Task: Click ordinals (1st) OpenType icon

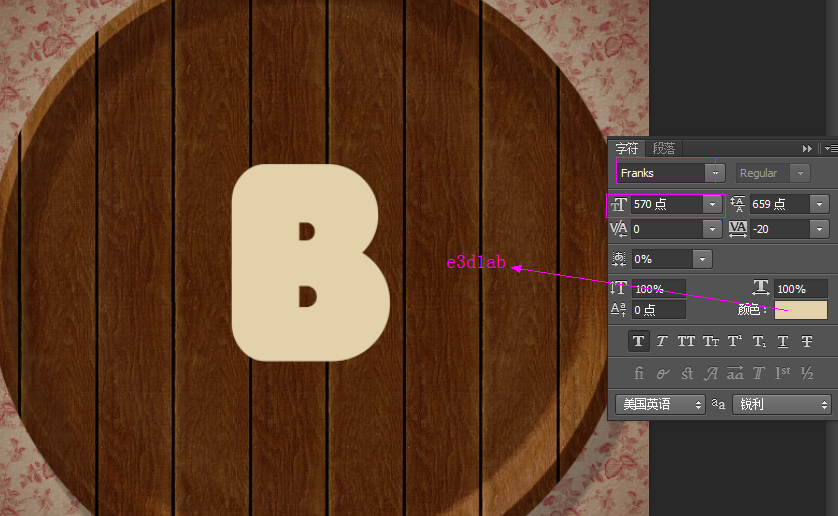Action: (x=783, y=373)
